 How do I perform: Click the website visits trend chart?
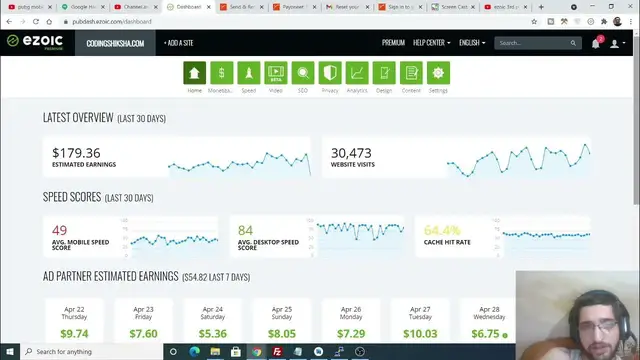pos(518,160)
